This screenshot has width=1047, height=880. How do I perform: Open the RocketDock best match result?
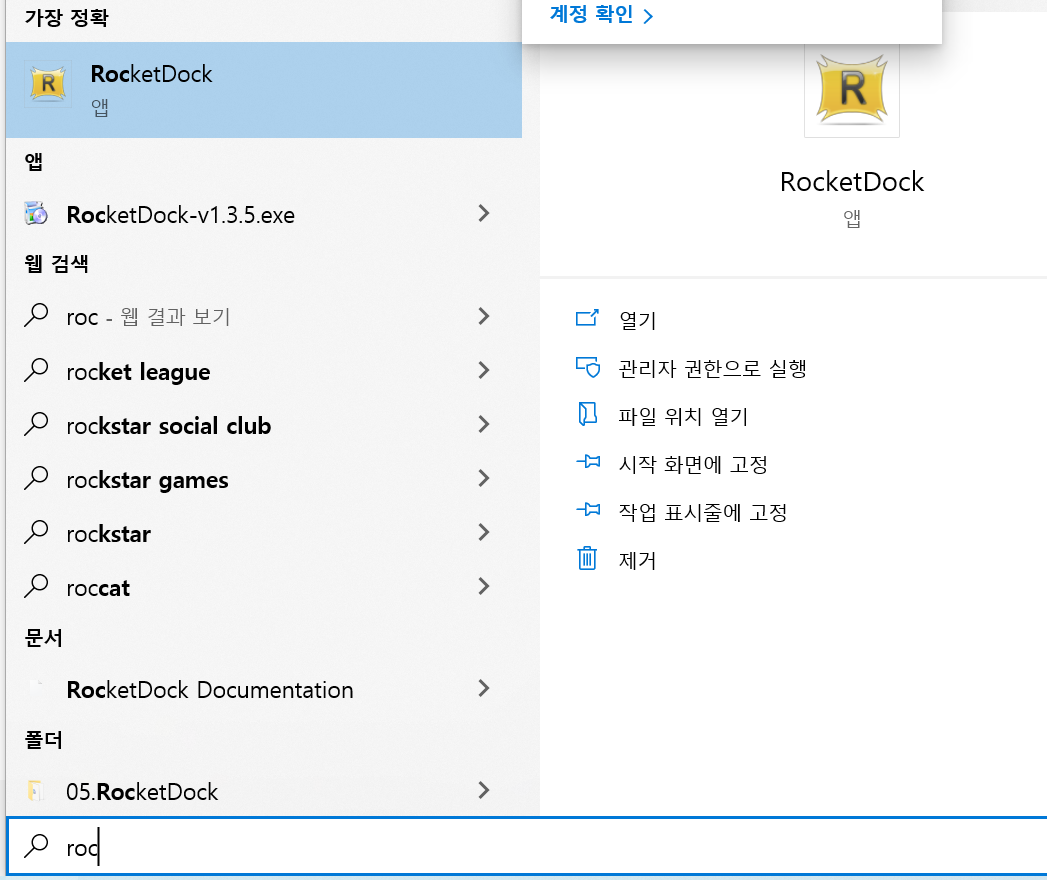pyautogui.click(x=264, y=90)
